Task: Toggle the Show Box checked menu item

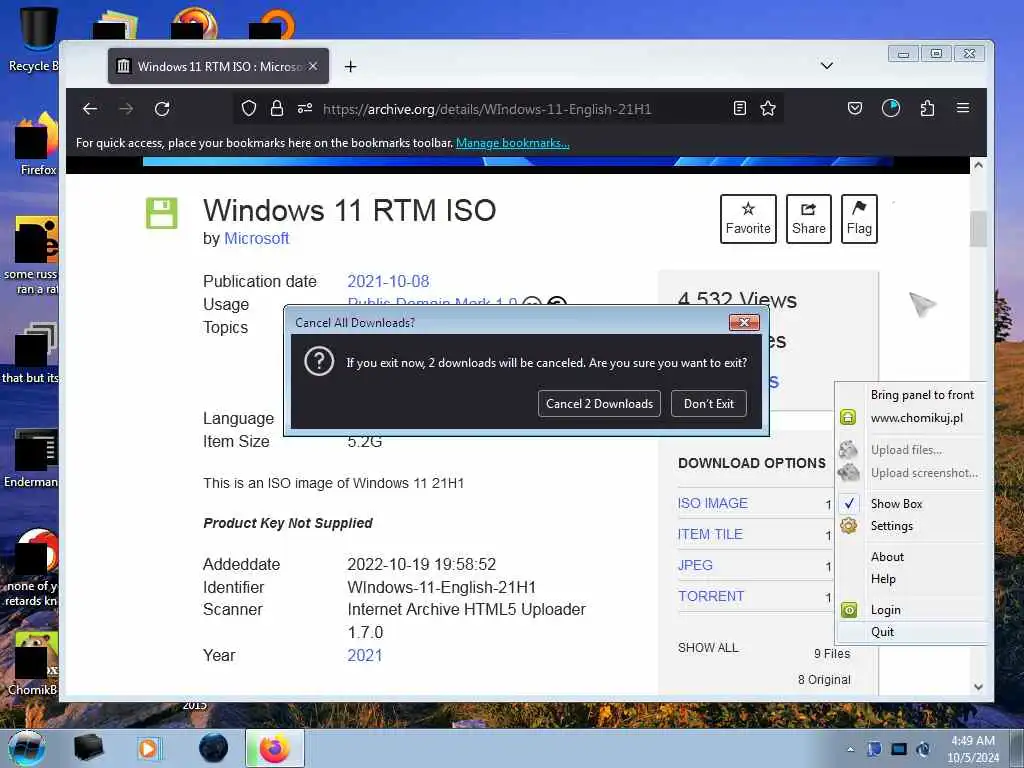Action: click(x=912, y=504)
